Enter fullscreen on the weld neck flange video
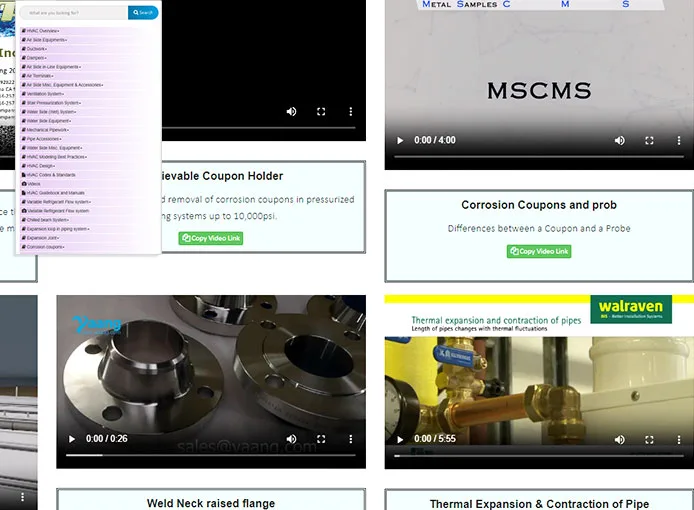 point(321,439)
